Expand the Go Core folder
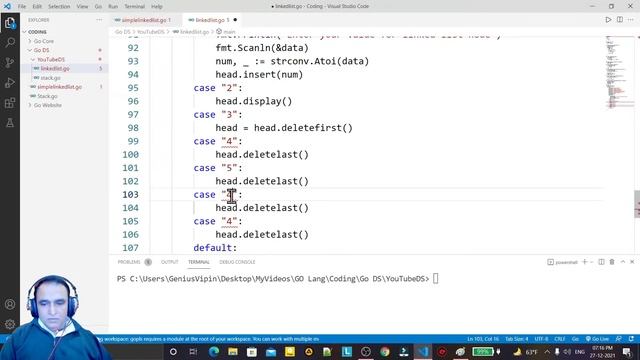640x360 pixels. coord(44,41)
